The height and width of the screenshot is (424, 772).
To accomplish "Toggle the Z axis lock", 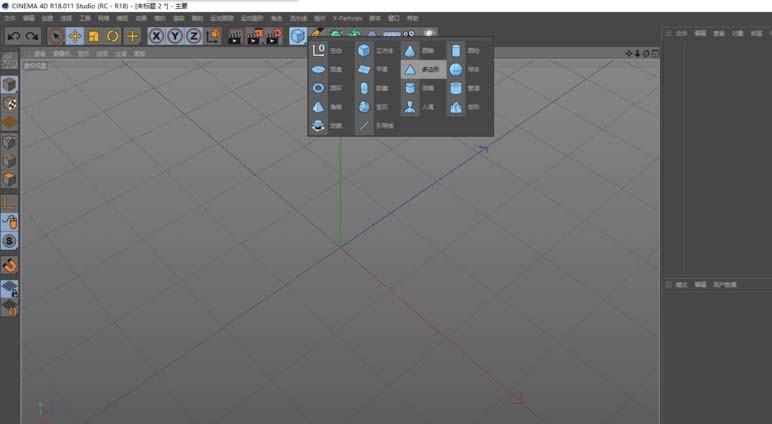I will coord(194,36).
